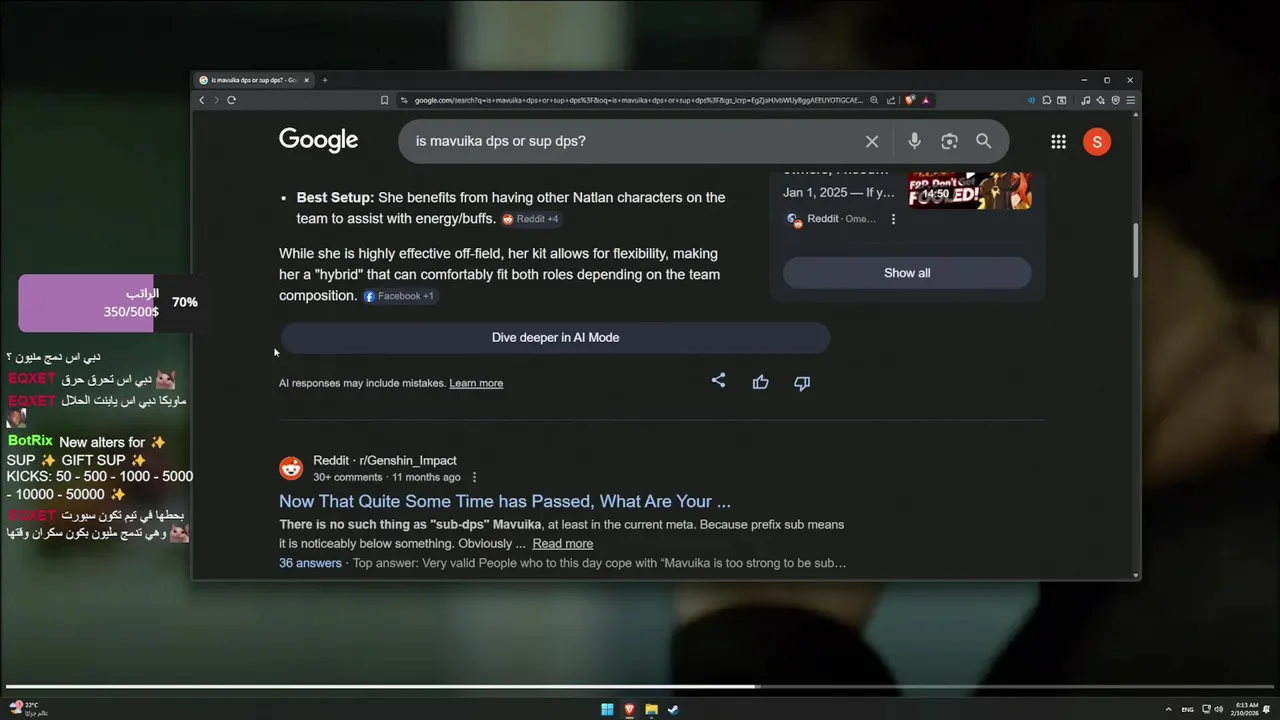Share the AI overview response
This screenshot has height=720, width=1280.
point(718,381)
